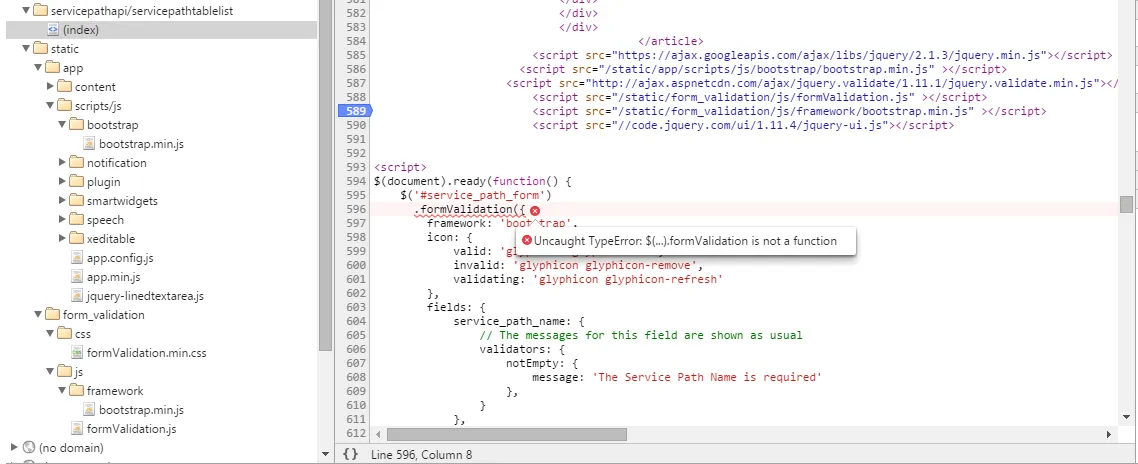Open bootstrap.min.js in framework folder
This screenshot has width=1138, height=464.
(x=142, y=410)
